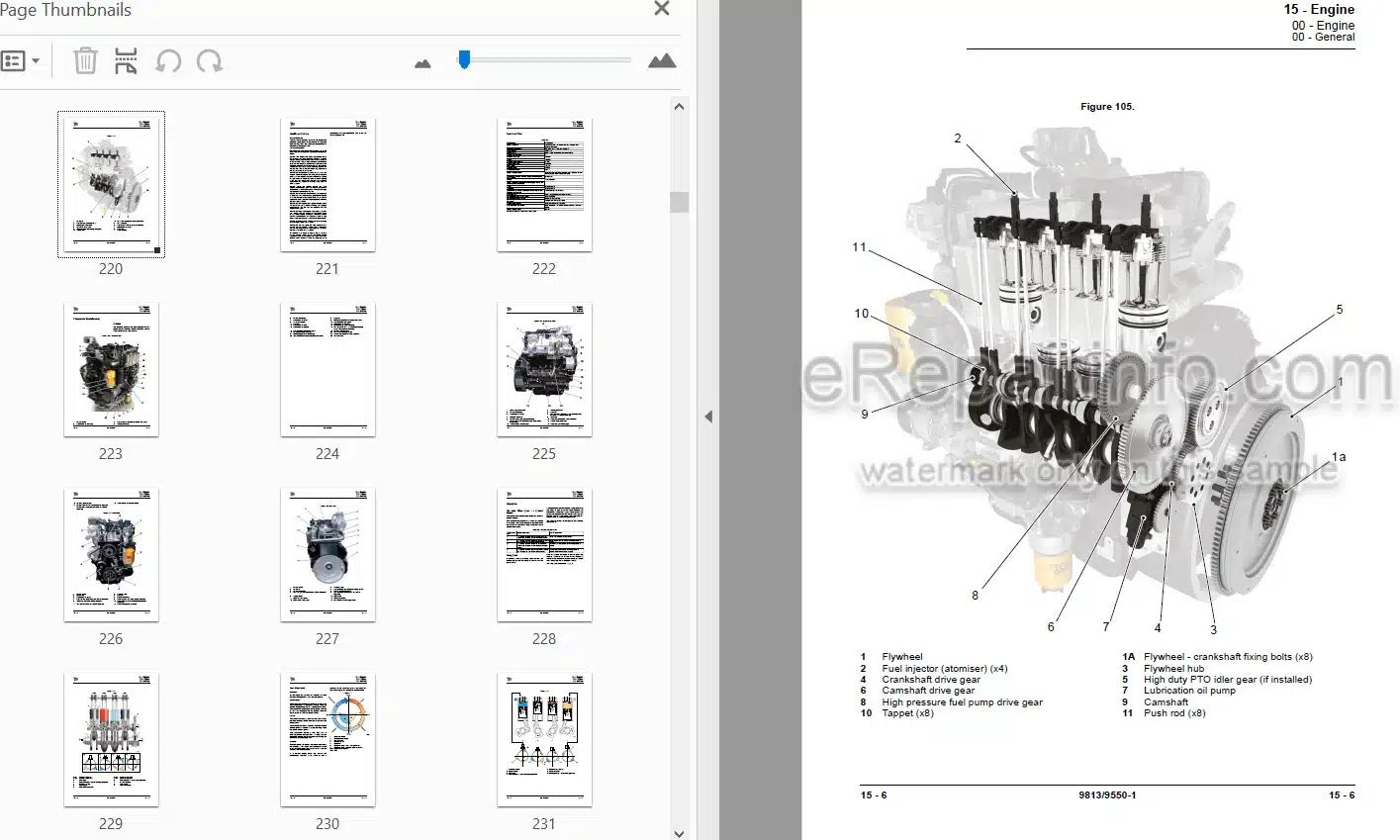Click legend entry 'Flywheel - crankshaft fixing bolts (x8)'
This screenshot has height=840, width=1400.
[1228, 657]
